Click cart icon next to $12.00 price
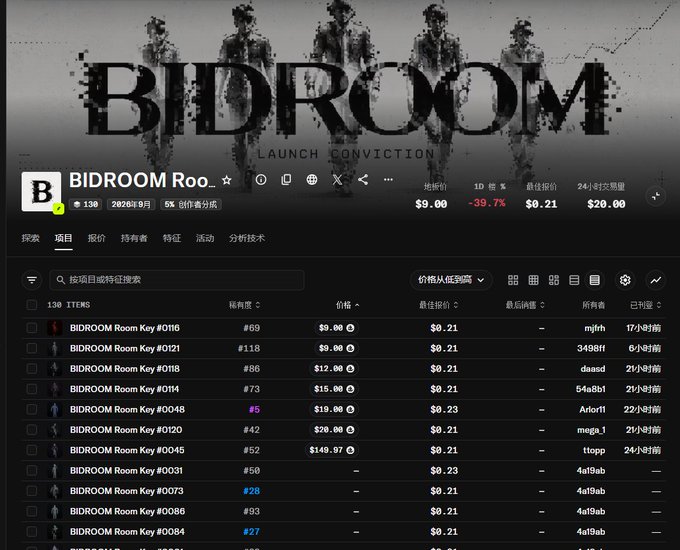680x550 pixels. (x=350, y=369)
